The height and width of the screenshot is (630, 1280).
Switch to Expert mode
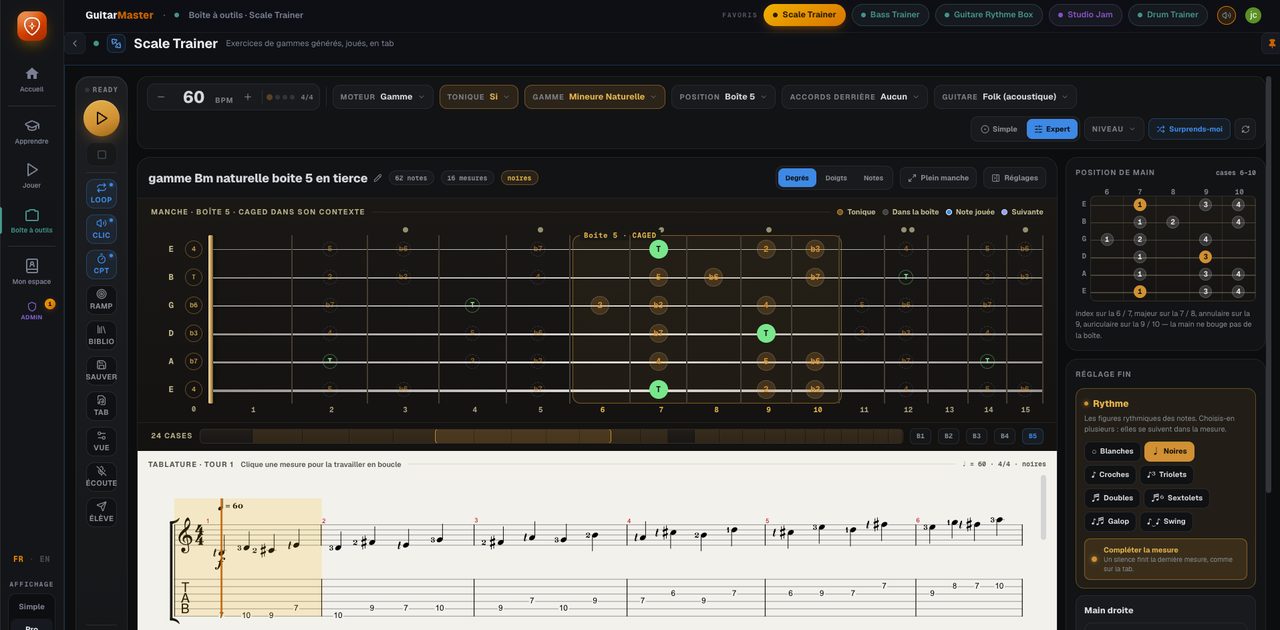coord(1052,129)
